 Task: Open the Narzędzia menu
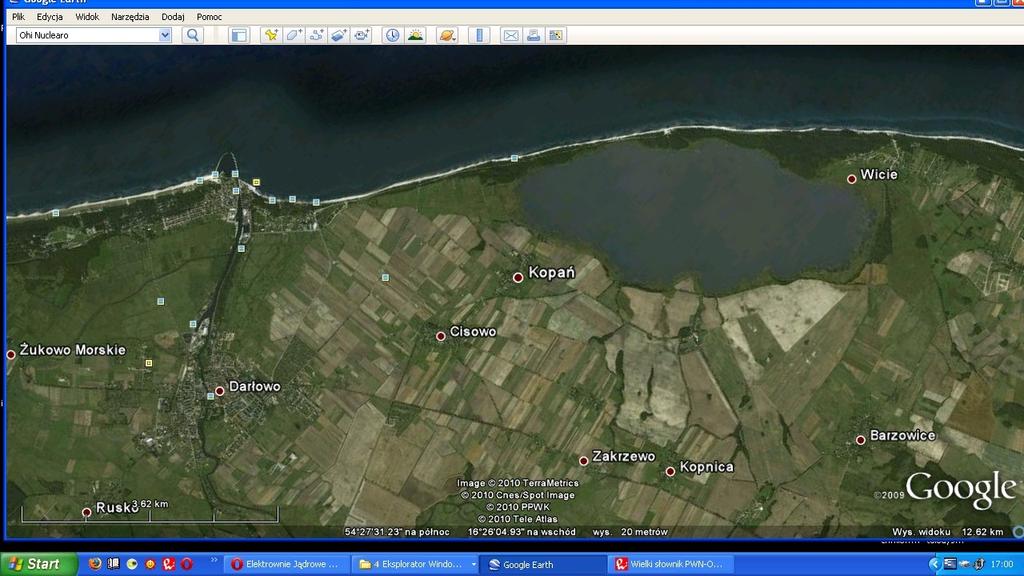pyautogui.click(x=130, y=17)
